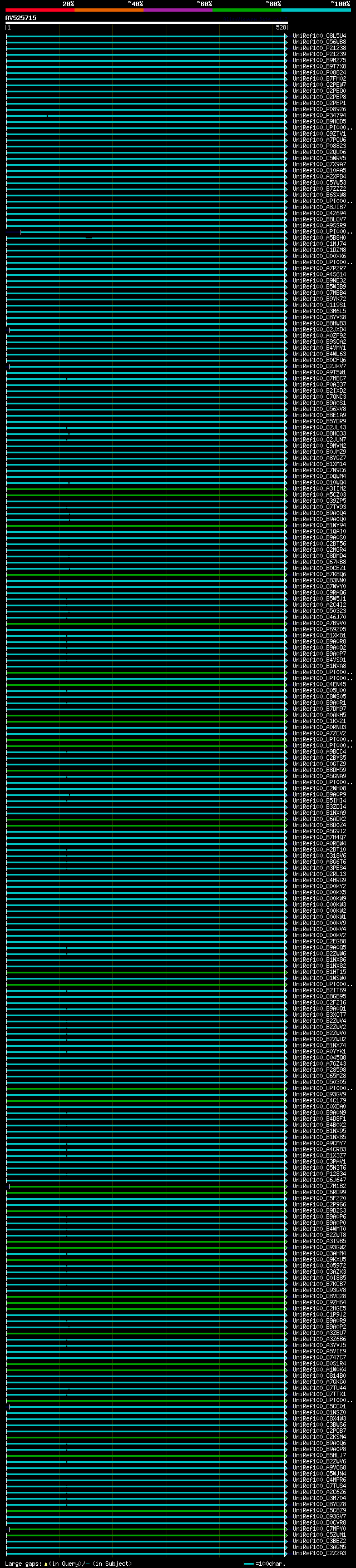Click the red 20% legend color segment
This screenshot has width=356, height=1568.
[x=39, y=10]
